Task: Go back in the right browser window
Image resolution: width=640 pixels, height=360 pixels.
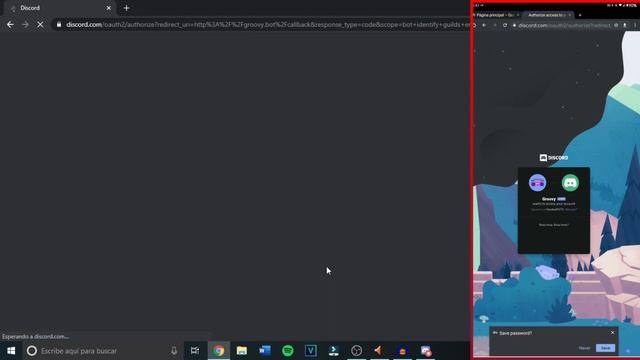Action: tap(484, 25)
